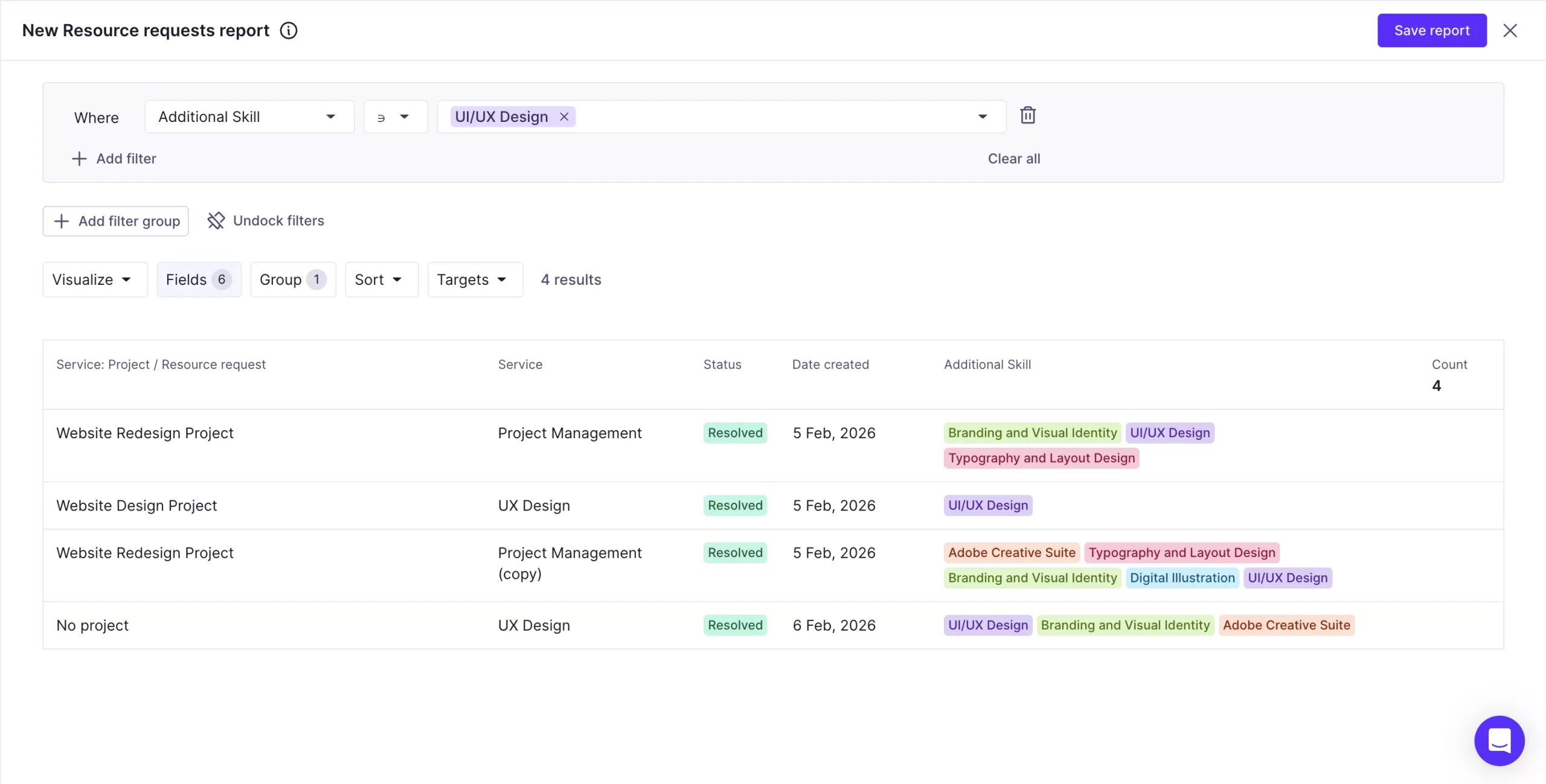The height and width of the screenshot is (784, 1546).
Task: Open the Targets dropdown
Action: (475, 279)
